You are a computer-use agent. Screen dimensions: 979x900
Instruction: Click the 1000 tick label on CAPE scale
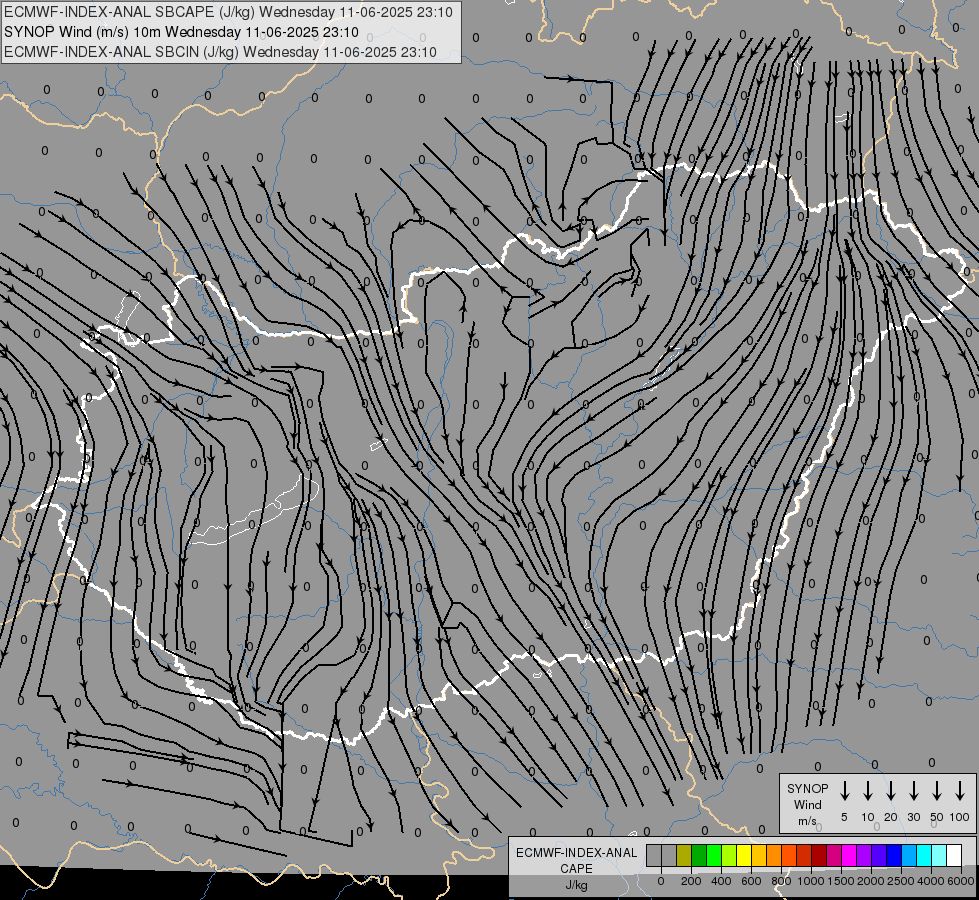pyautogui.click(x=811, y=881)
